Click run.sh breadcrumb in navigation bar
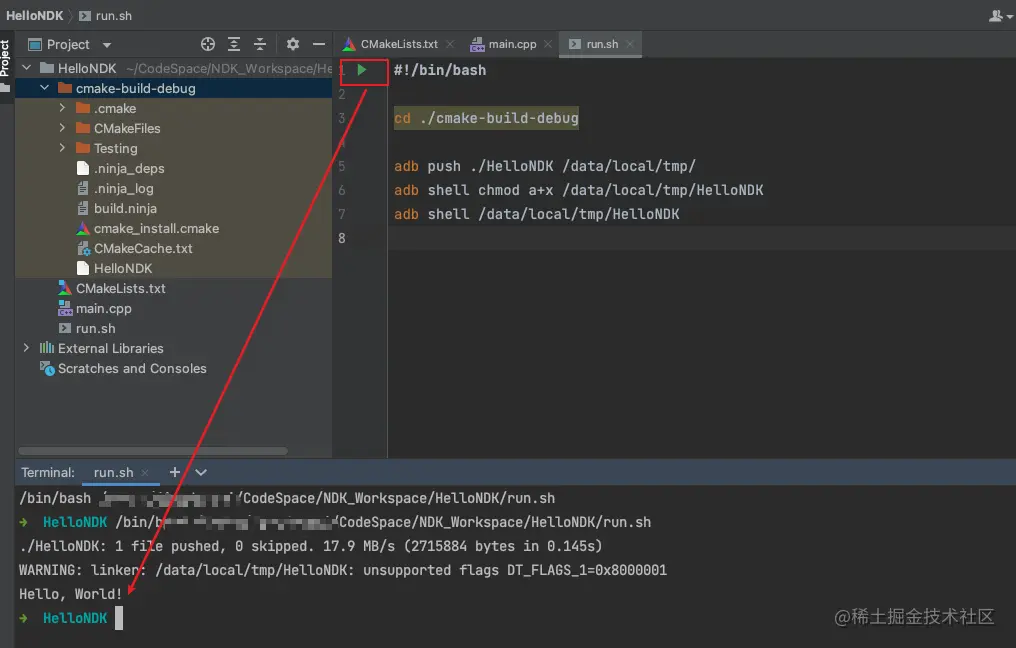The image size is (1016, 648). coord(106,16)
